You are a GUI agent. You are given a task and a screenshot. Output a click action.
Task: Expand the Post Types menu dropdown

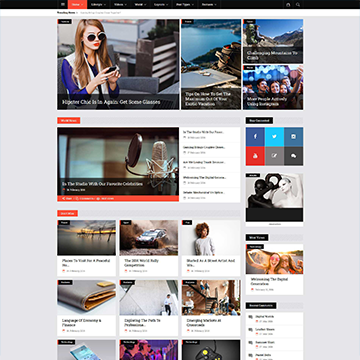click(185, 4)
